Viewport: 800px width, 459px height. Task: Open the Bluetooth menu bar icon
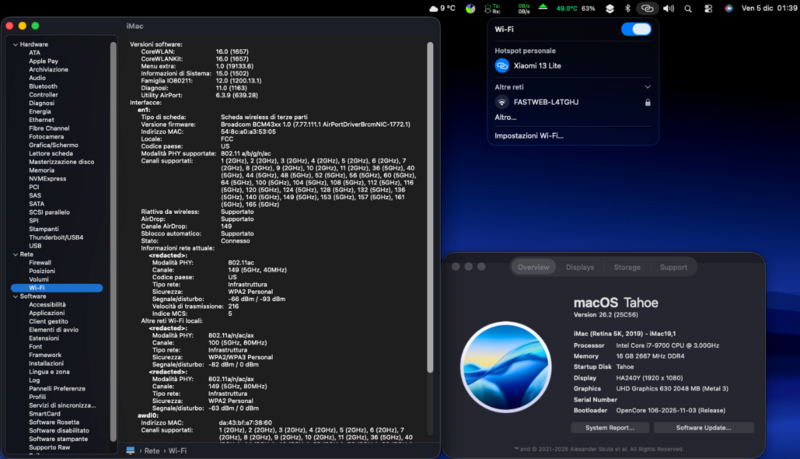pyautogui.click(x=628, y=8)
